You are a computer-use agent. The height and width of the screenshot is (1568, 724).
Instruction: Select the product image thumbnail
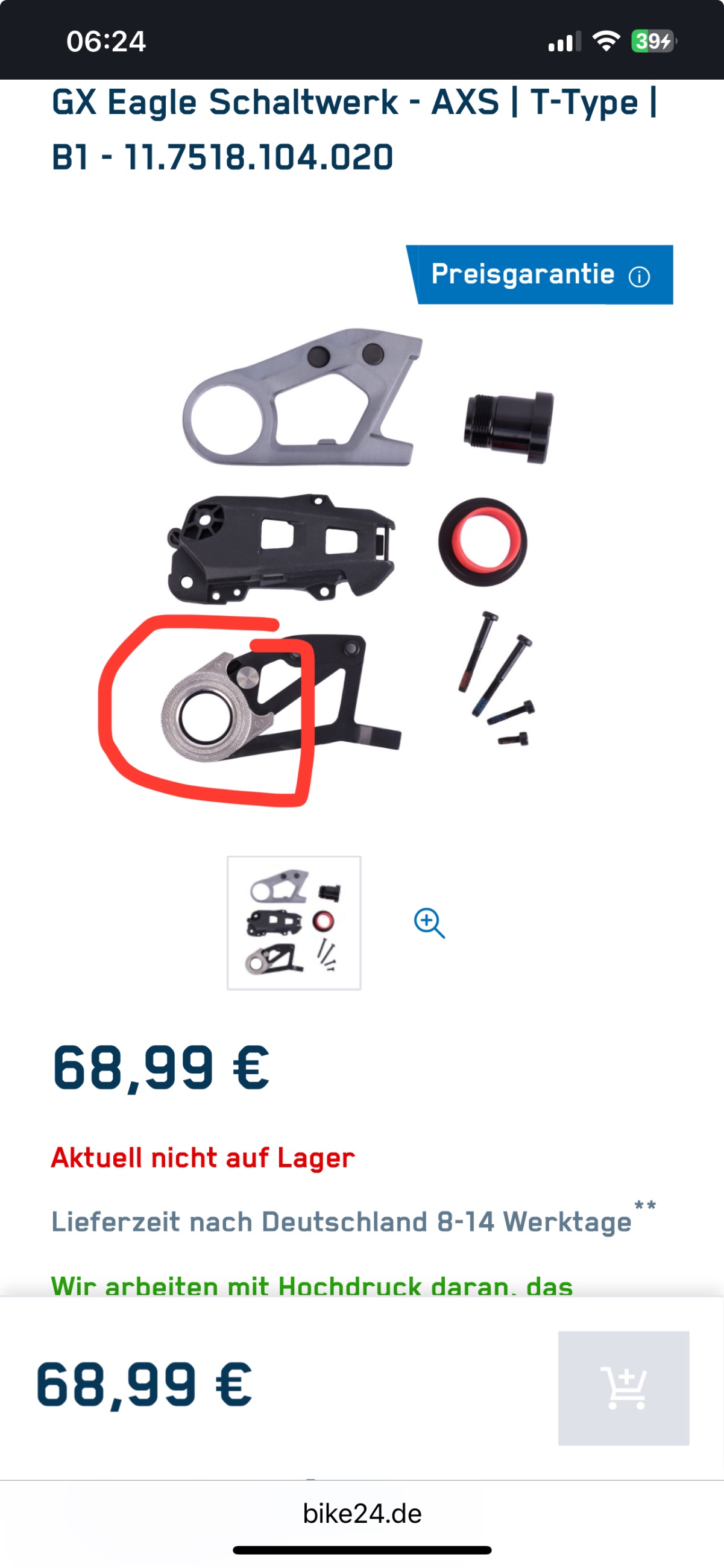click(x=294, y=923)
